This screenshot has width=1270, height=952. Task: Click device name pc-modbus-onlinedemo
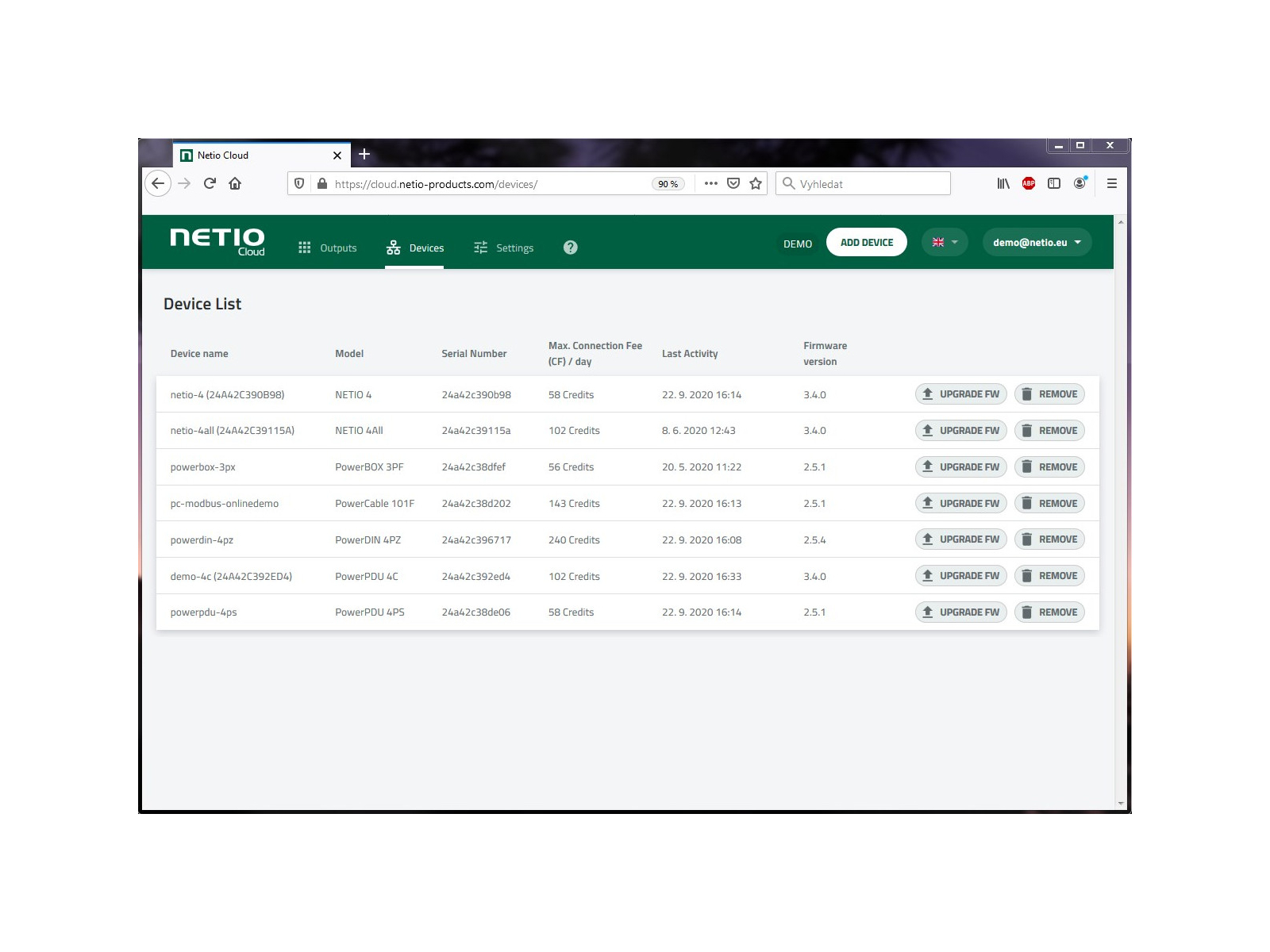pyautogui.click(x=225, y=504)
